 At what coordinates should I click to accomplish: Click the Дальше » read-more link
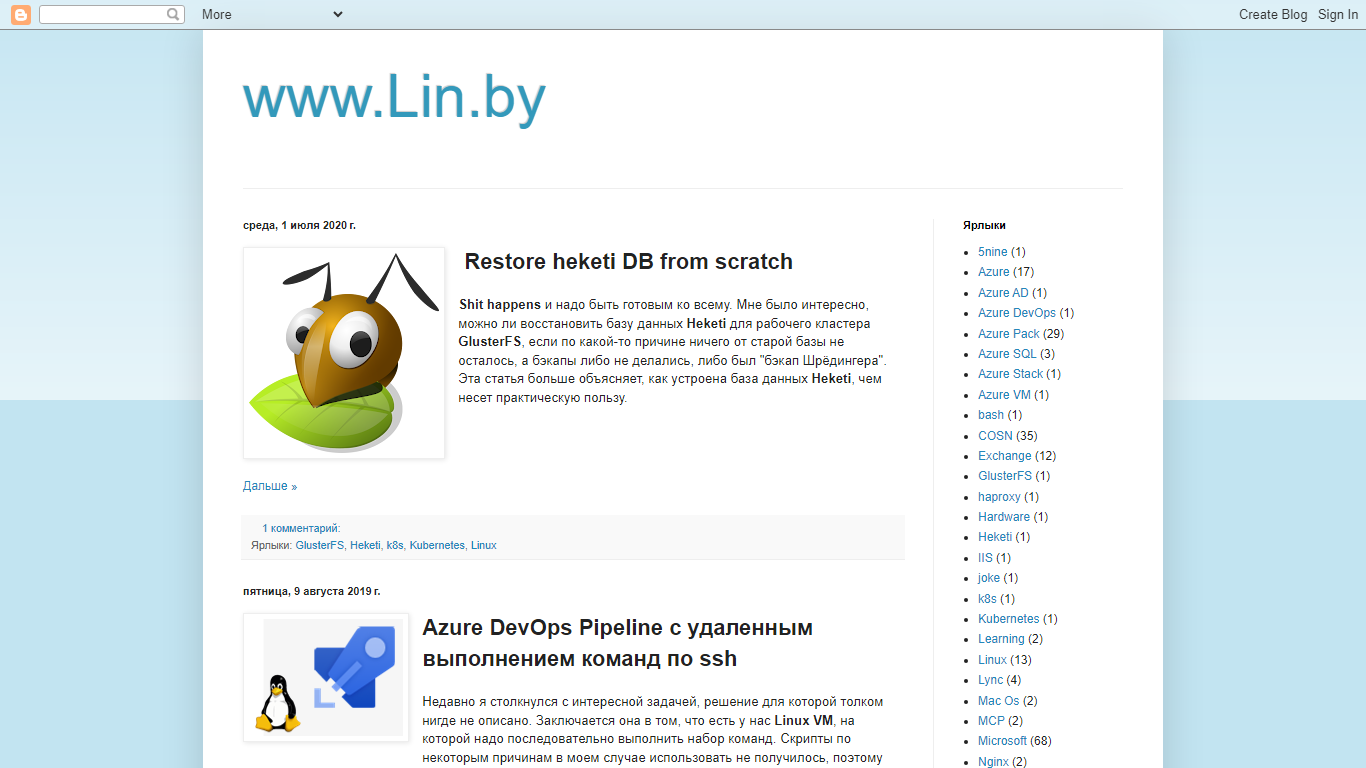pos(270,486)
